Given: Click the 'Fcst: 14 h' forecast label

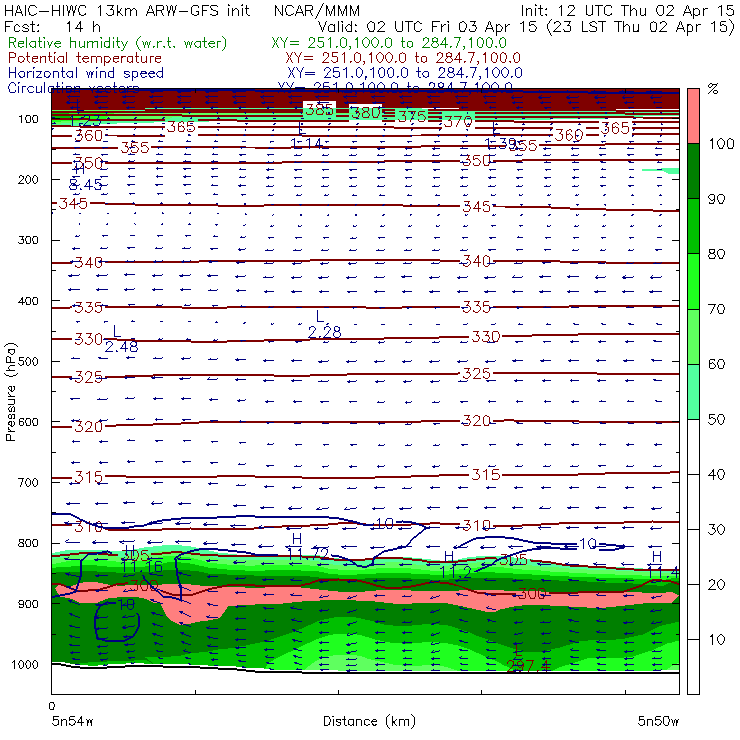Looking at the screenshot, I should pyautogui.click(x=52, y=27).
